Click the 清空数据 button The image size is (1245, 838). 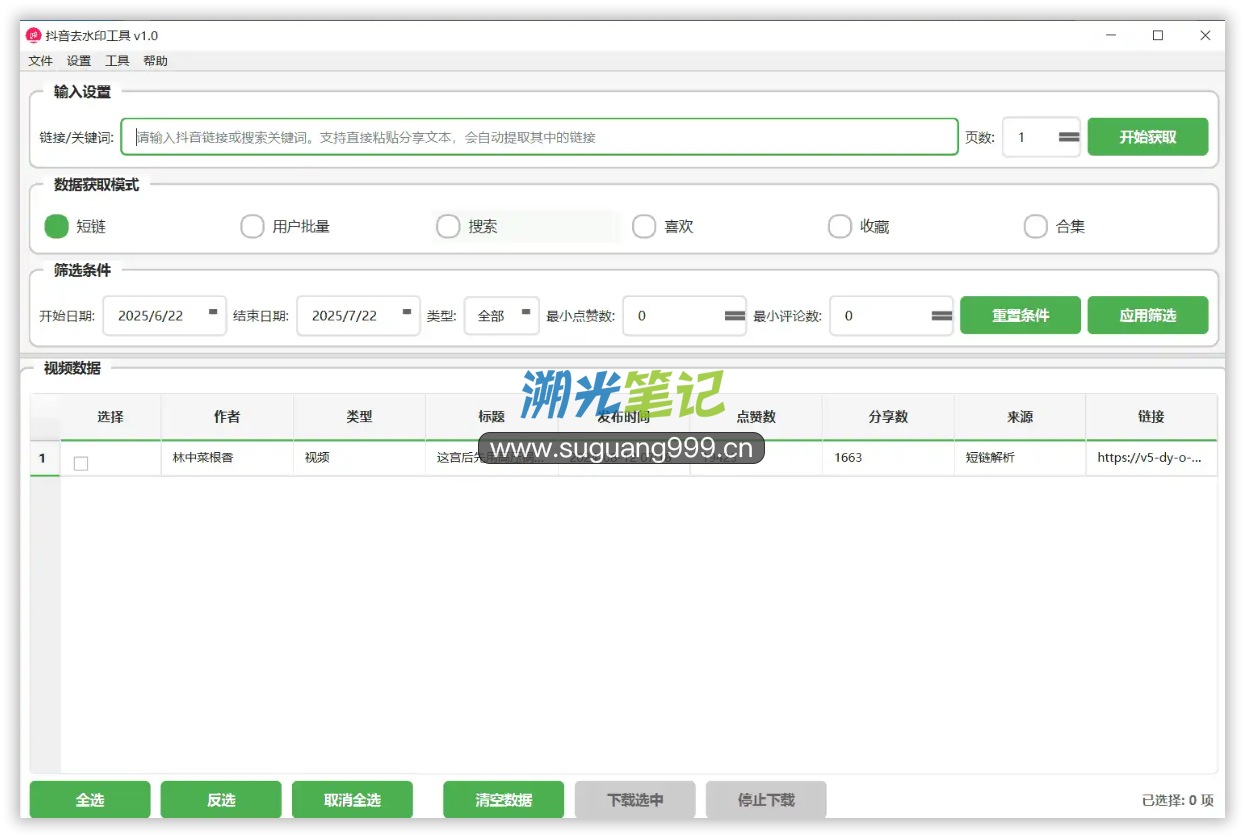point(503,800)
